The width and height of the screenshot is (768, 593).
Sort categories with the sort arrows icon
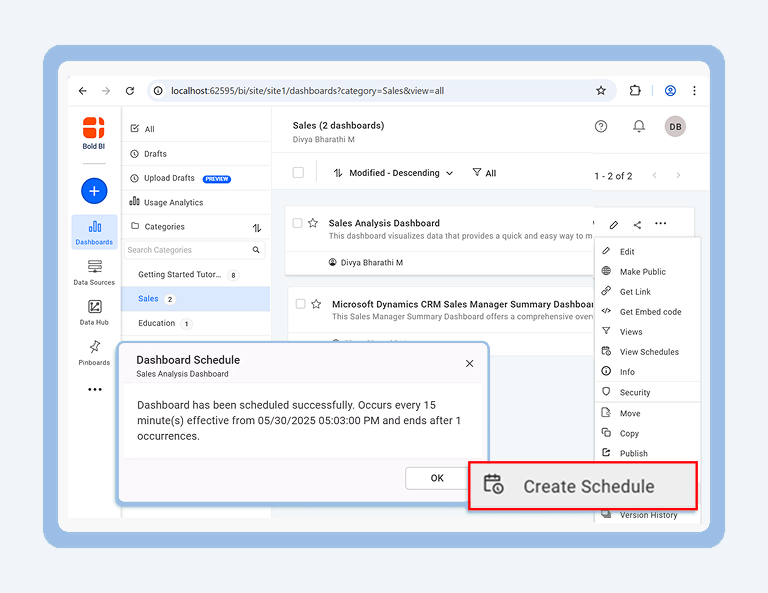[x=257, y=228]
